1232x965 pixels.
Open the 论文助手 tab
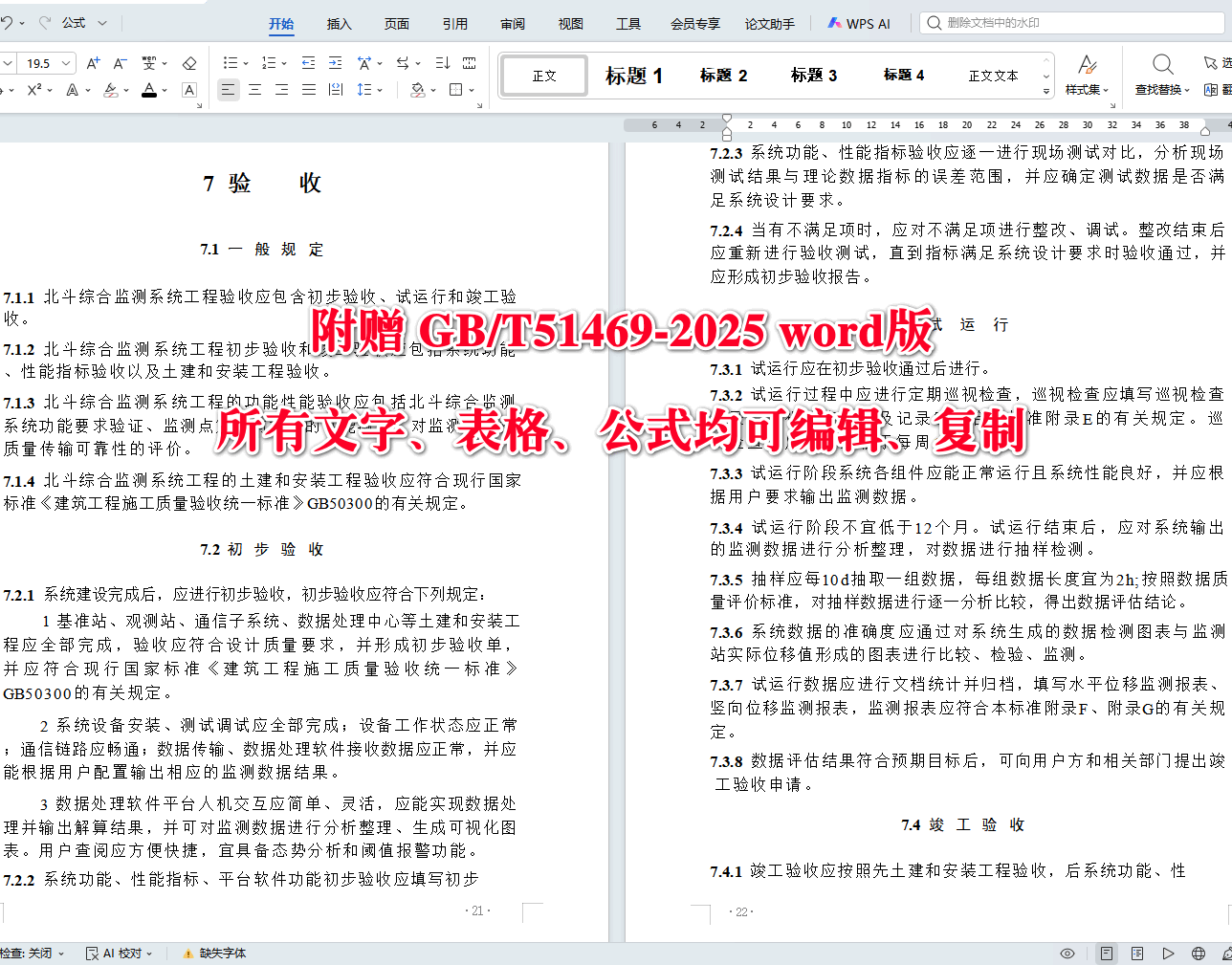(x=770, y=24)
